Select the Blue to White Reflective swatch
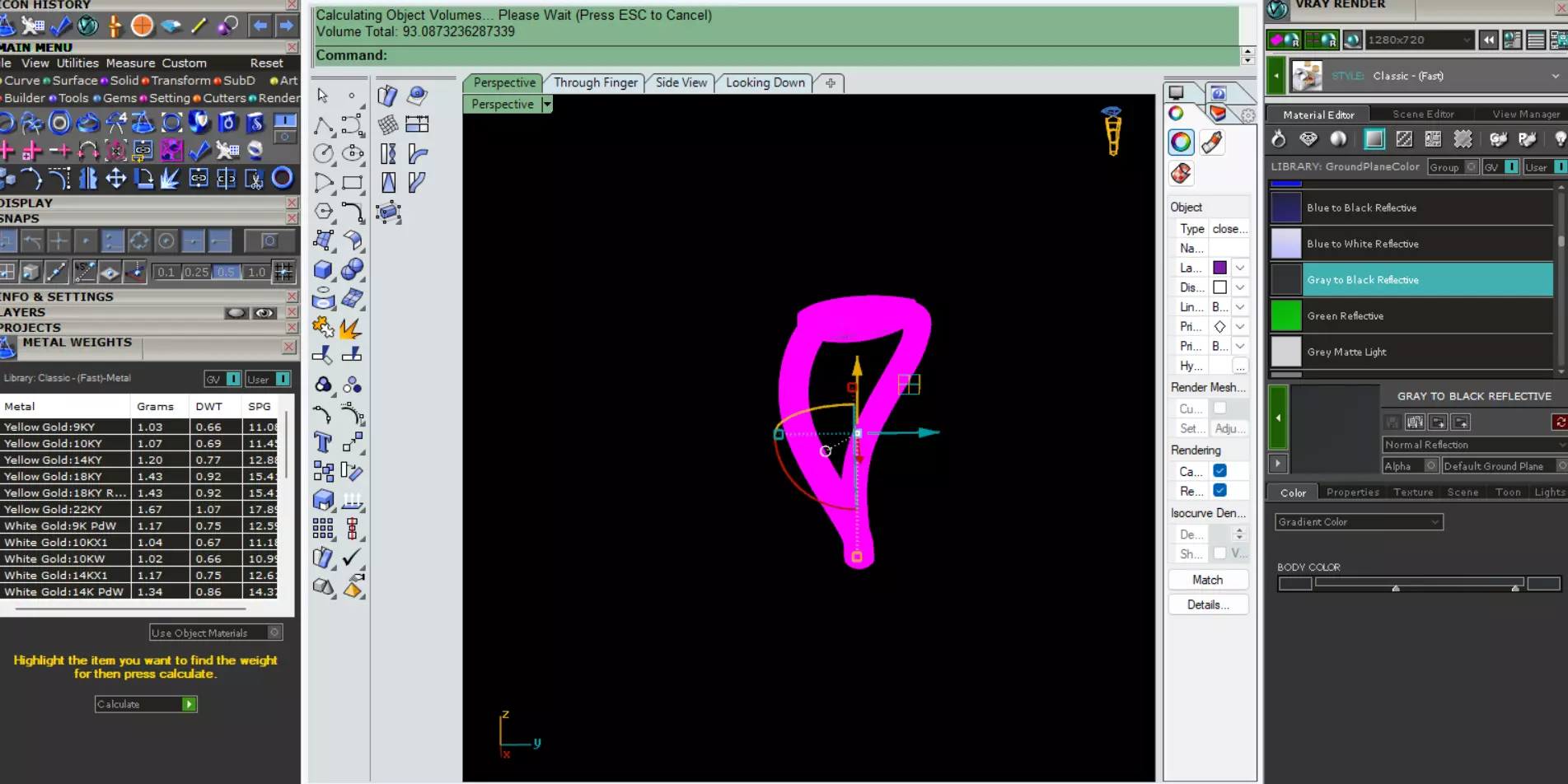The width and height of the screenshot is (1568, 784). pos(1286,244)
